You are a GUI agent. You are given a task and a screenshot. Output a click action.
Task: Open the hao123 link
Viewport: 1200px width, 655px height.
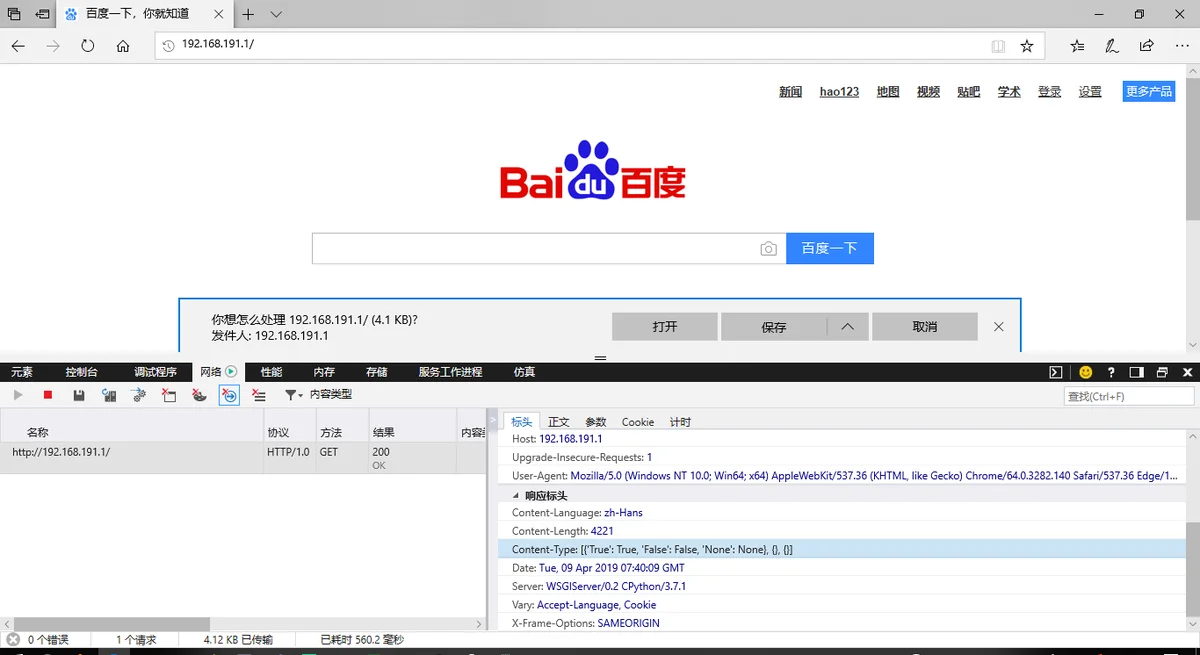click(840, 92)
